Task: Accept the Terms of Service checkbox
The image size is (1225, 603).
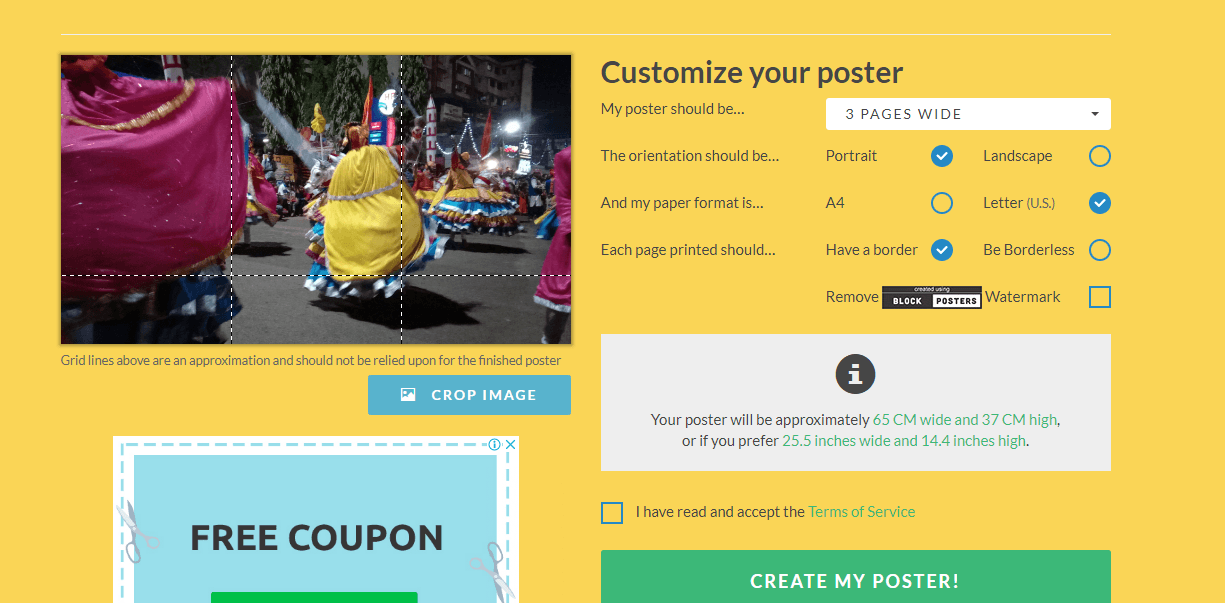Action: [612, 513]
